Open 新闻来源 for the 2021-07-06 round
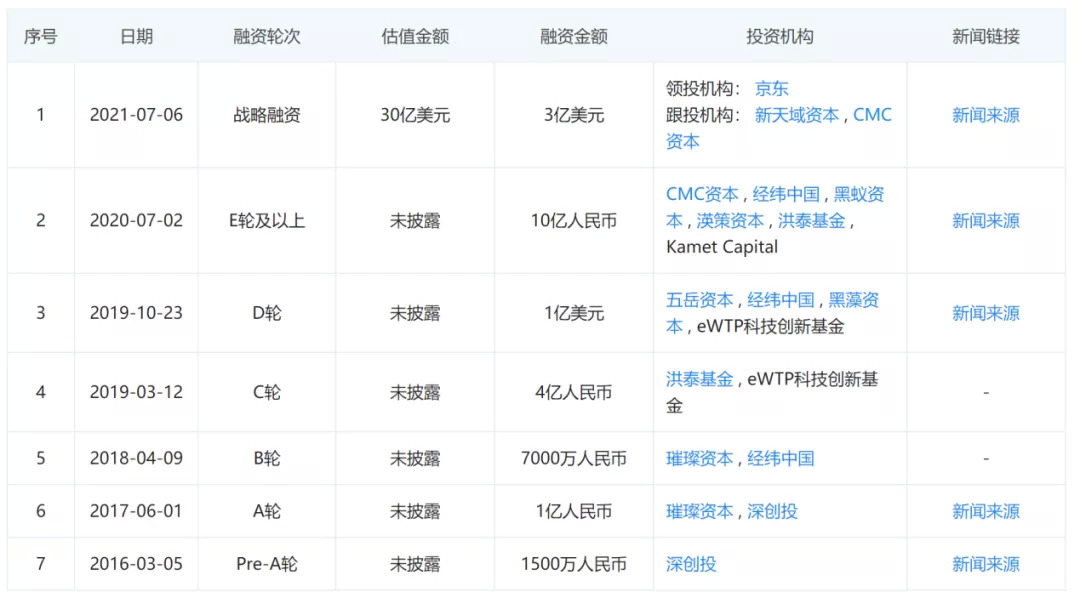The image size is (1080, 598). point(985,115)
